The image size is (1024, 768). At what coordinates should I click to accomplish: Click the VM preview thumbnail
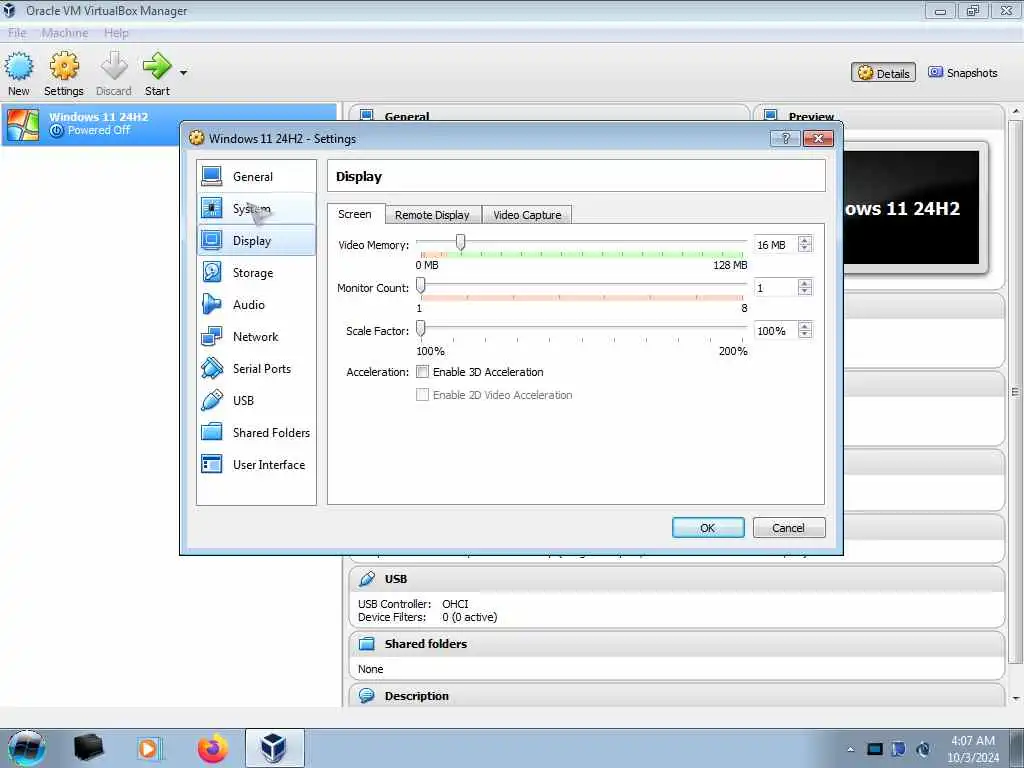tap(911, 208)
